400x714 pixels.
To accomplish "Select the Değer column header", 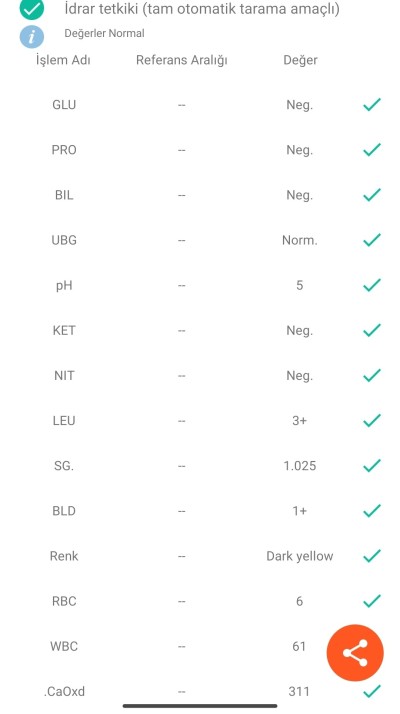I will (300, 60).
